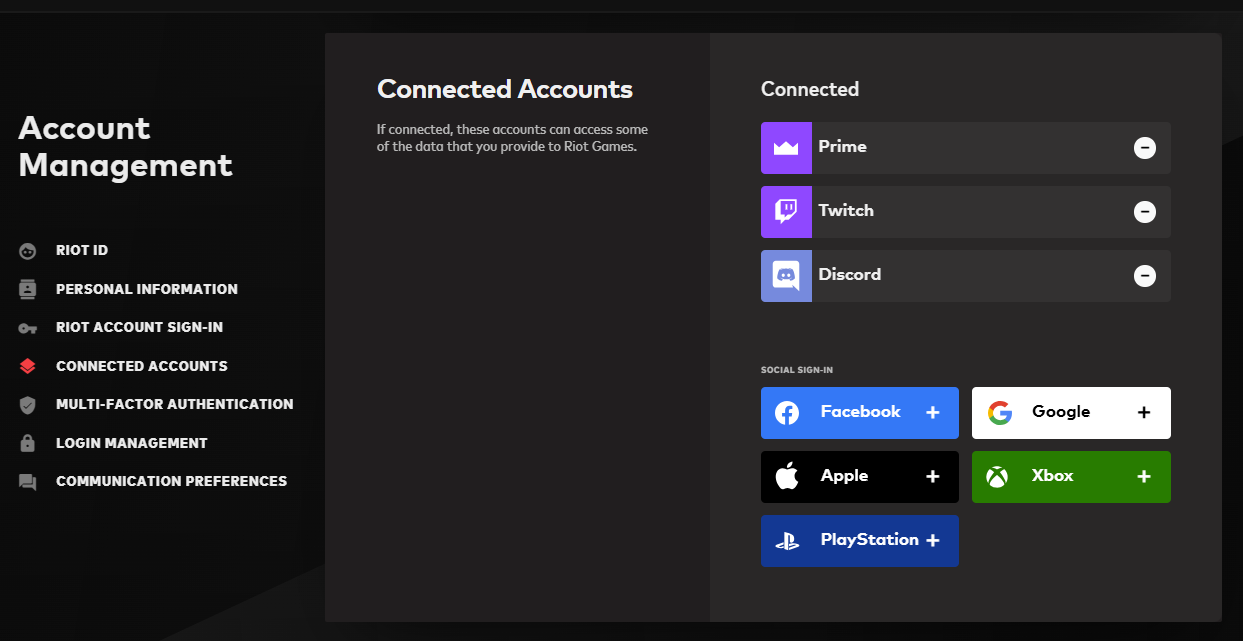Image resolution: width=1243 pixels, height=641 pixels.
Task: Click the Twitch logo icon
Action: tap(786, 212)
